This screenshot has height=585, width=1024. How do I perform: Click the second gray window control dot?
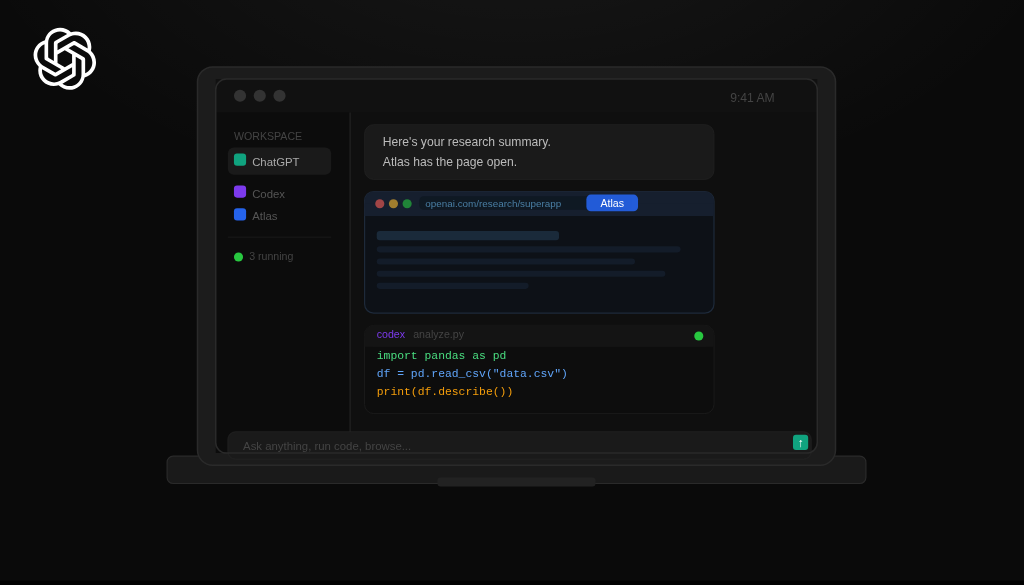click(259, 96)
